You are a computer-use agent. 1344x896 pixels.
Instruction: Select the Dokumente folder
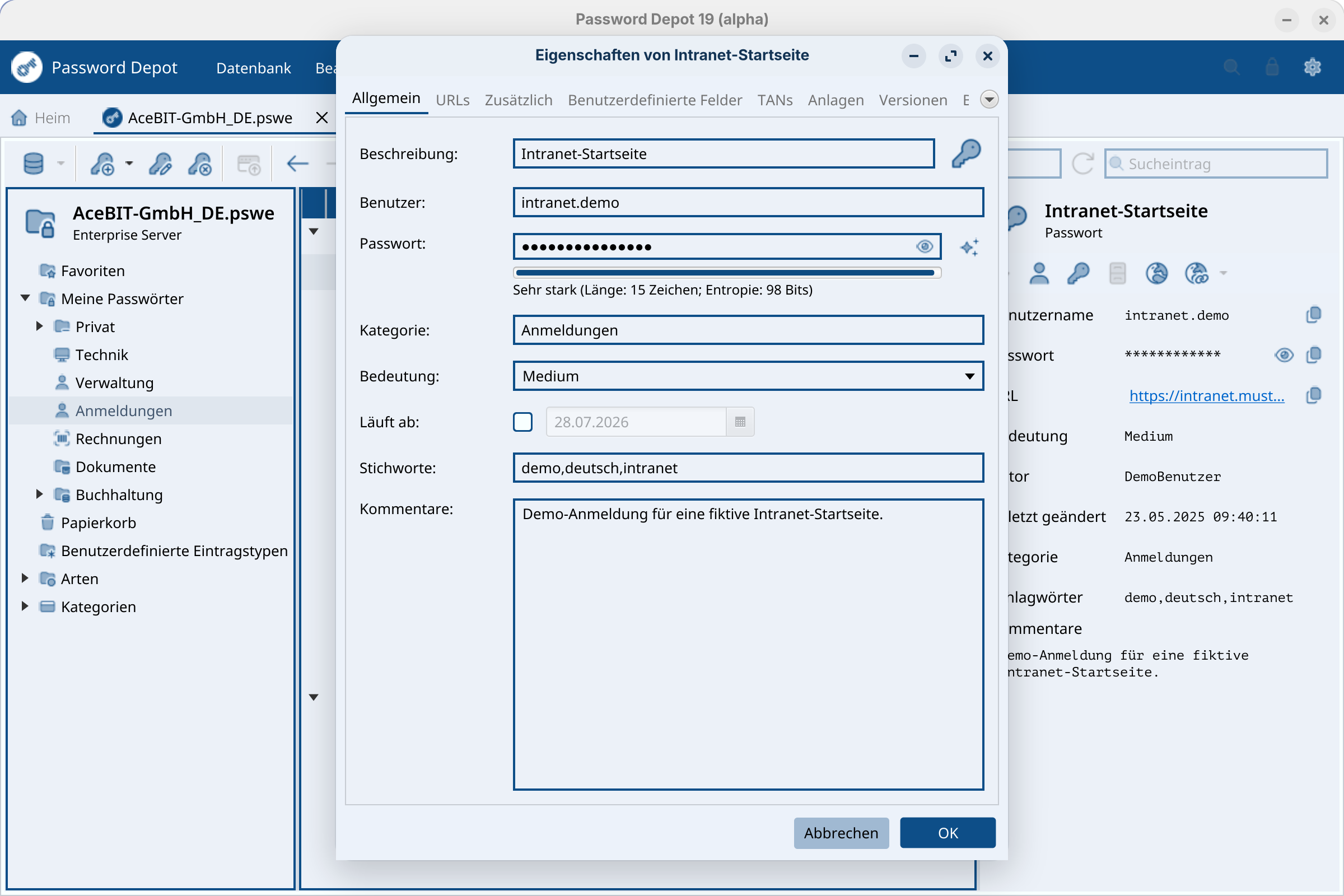115,466
